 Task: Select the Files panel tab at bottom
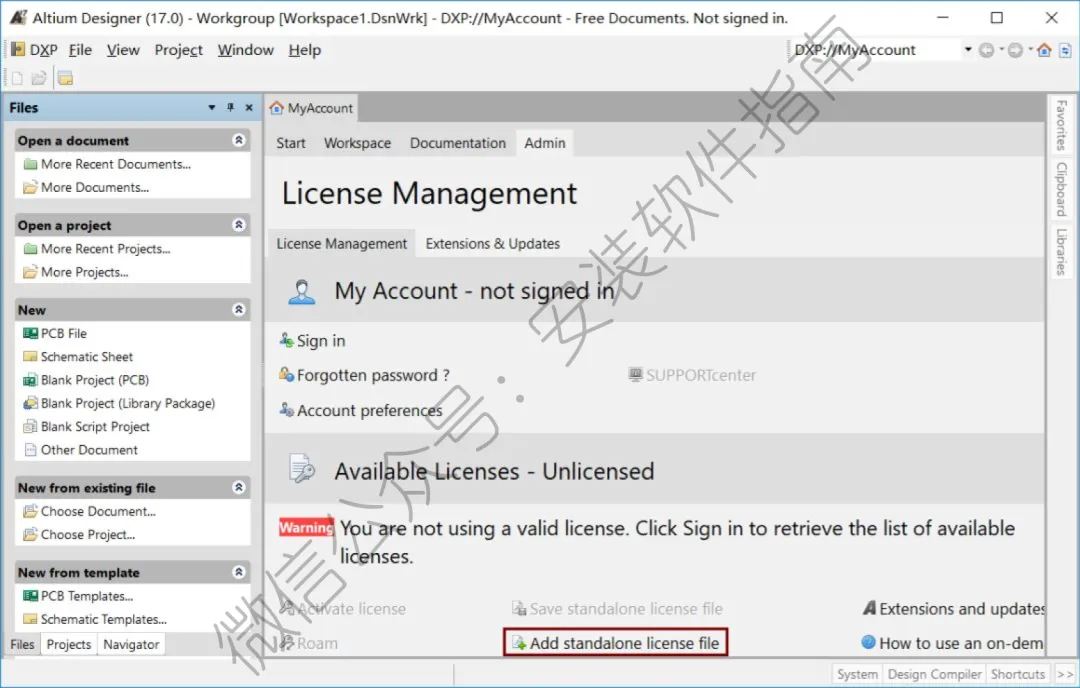(x=22, y=644)
